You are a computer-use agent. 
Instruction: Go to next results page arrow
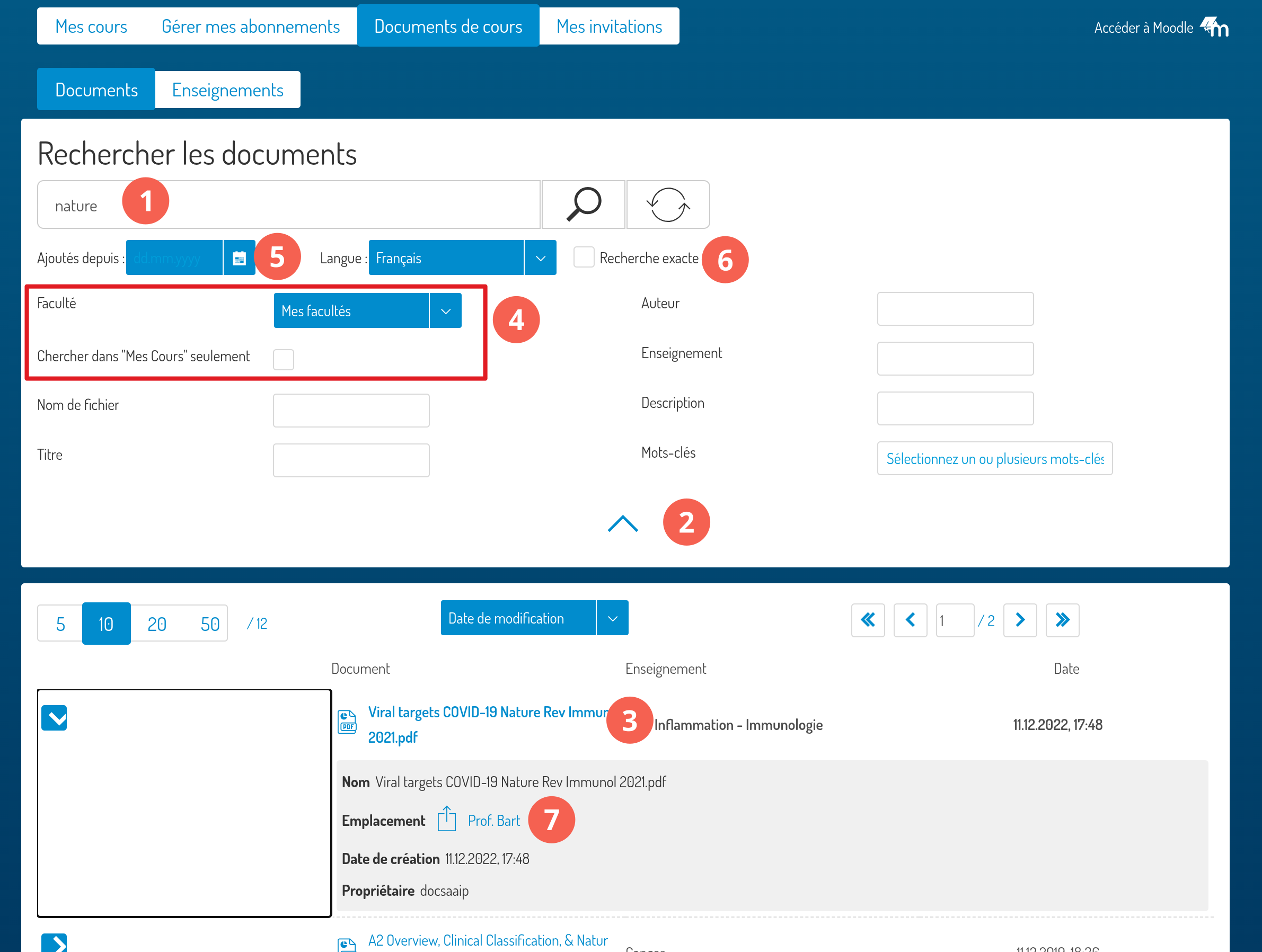click(1020, 620)
